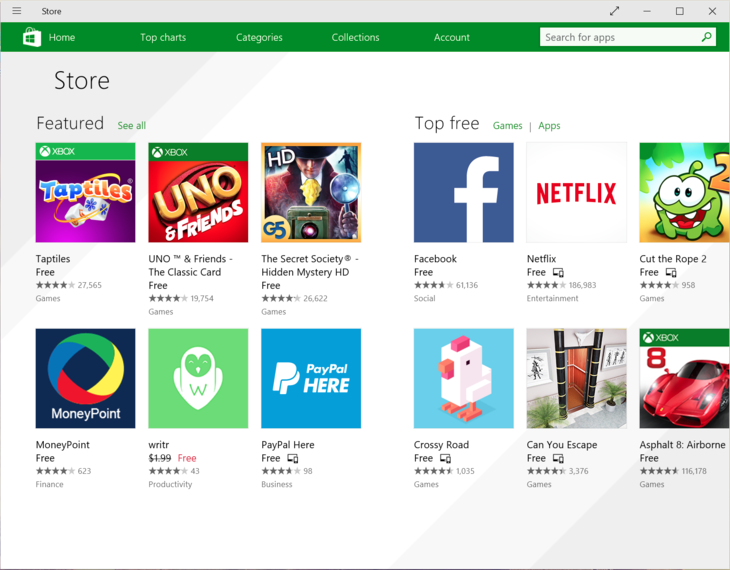Image resolution: width=730 pixels, height=570 pixels.
Task: Open the UNO & Friends app tile
Action: 198,192
